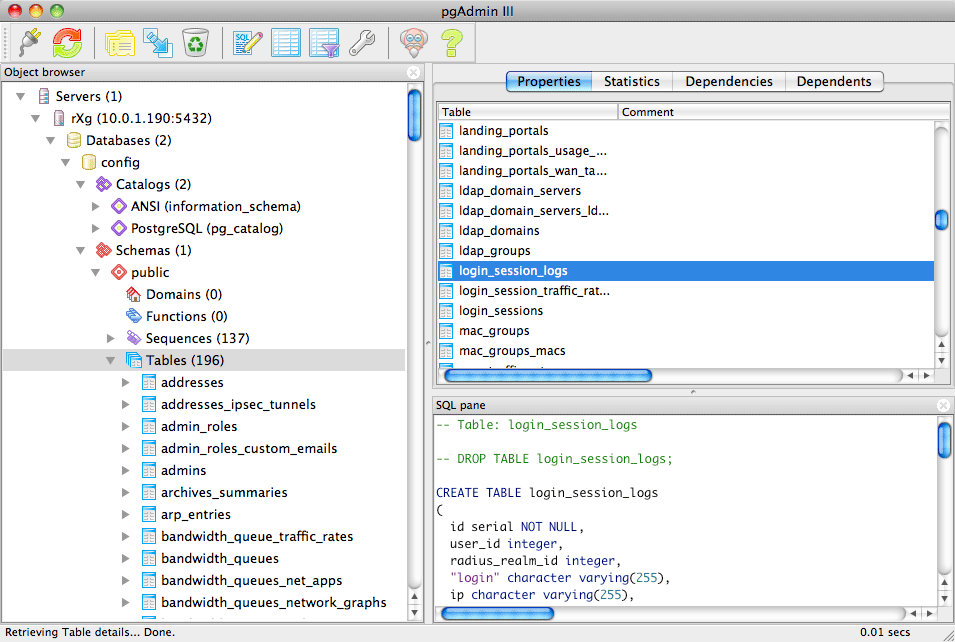Select admin_roles_custom_emails in the tree

coord(249,448)
